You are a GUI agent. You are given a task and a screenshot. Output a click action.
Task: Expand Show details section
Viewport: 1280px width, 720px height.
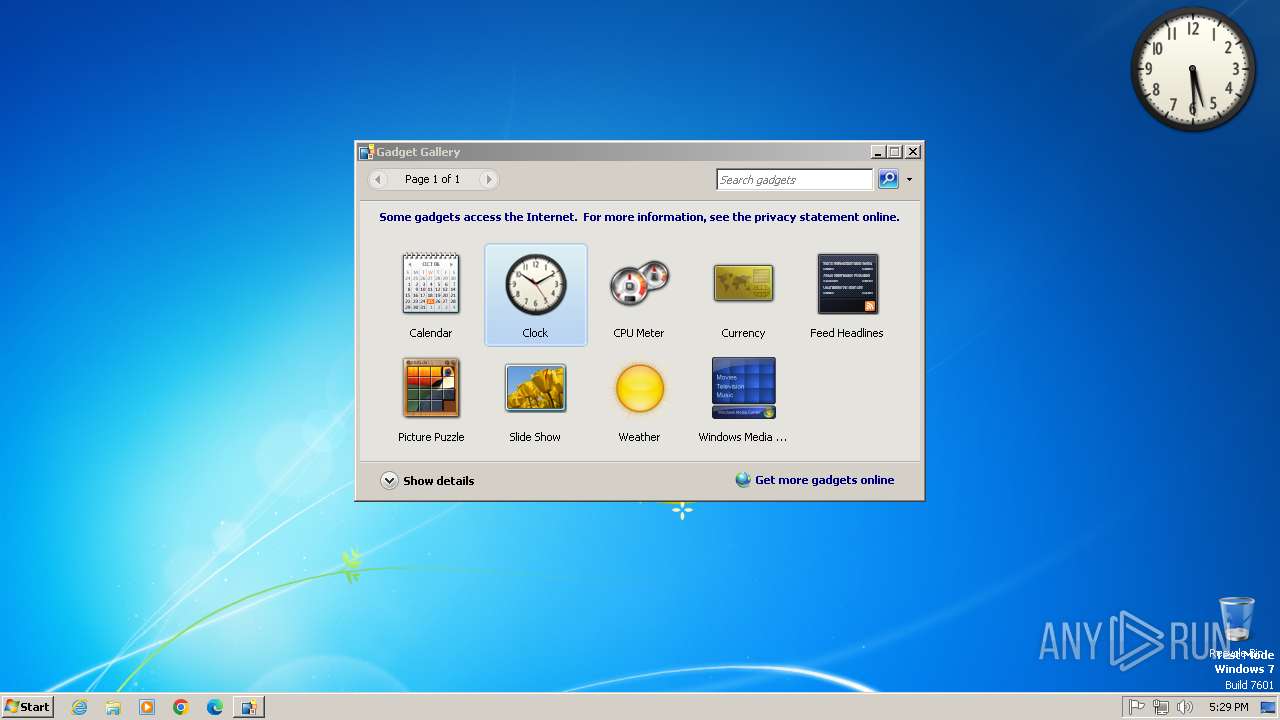(x=427, y=481)
